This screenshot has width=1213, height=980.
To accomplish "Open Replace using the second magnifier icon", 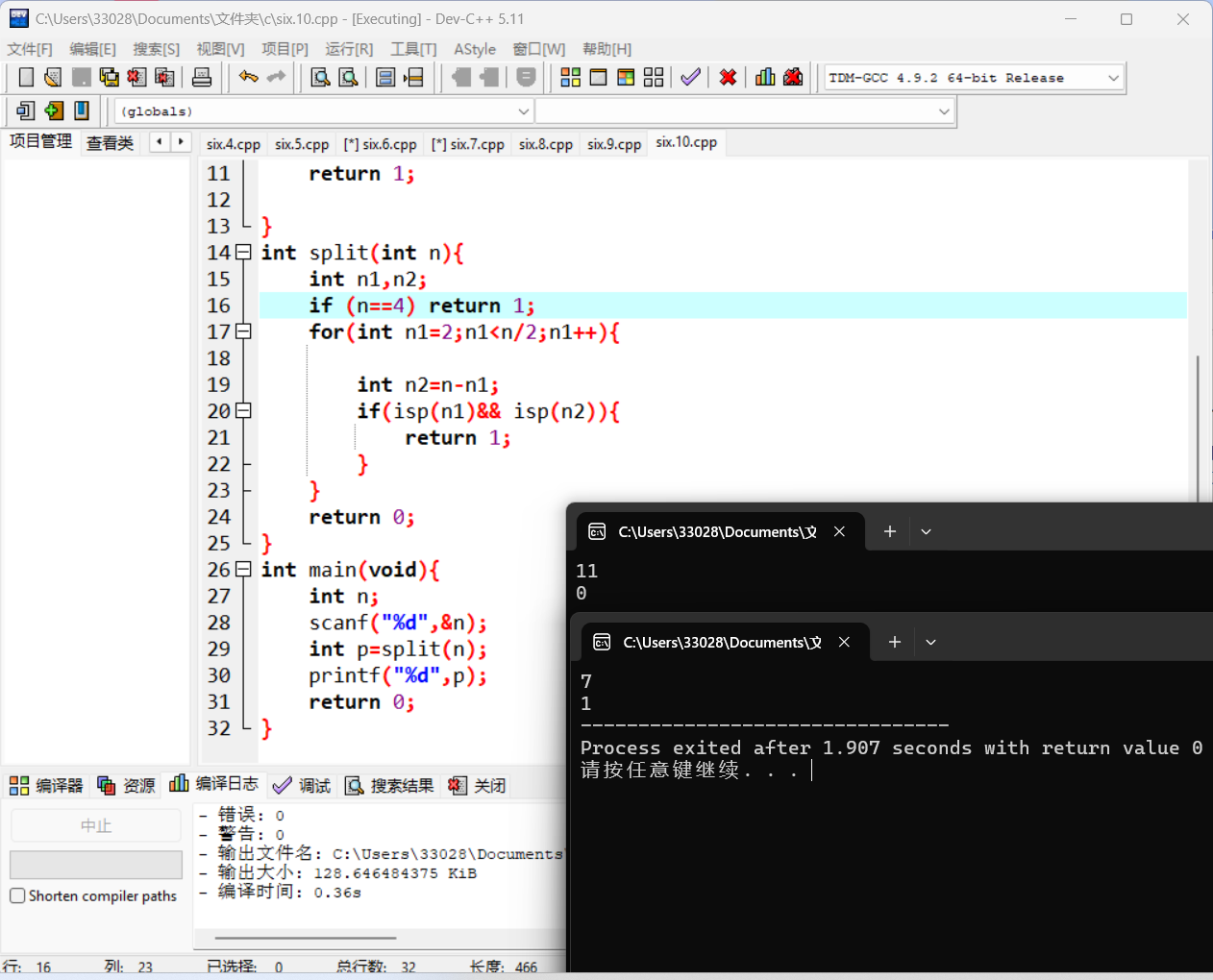I will coord(348,78).
